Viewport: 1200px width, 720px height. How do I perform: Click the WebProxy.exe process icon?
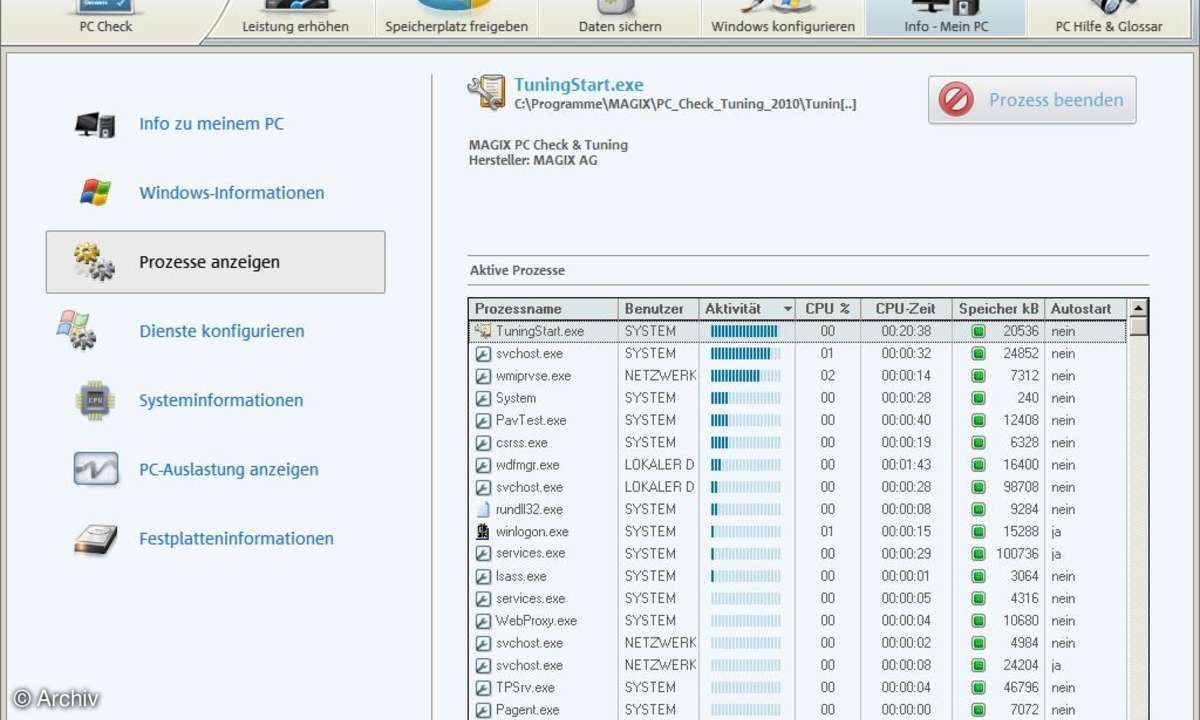click(483, 621)
